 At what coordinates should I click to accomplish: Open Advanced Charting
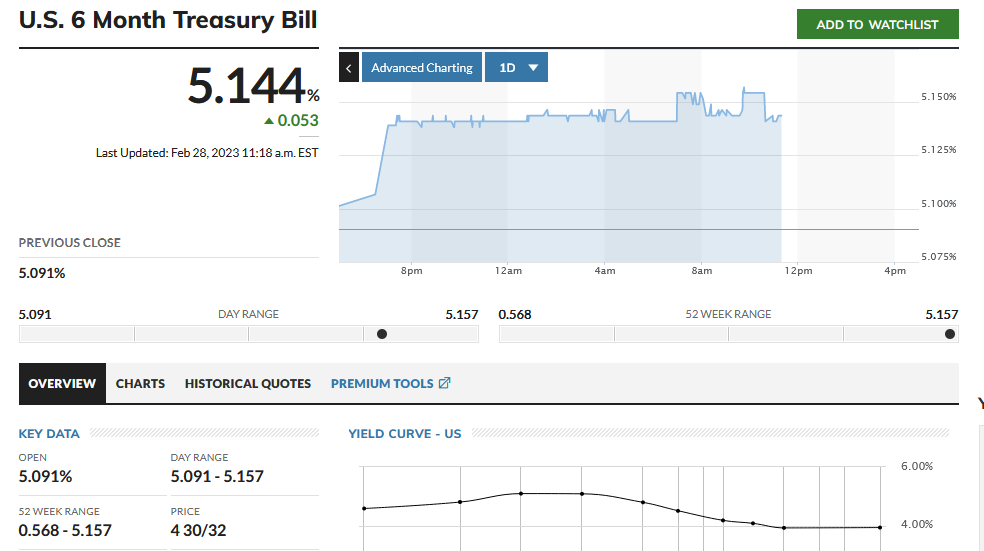[x=422, y=67]
